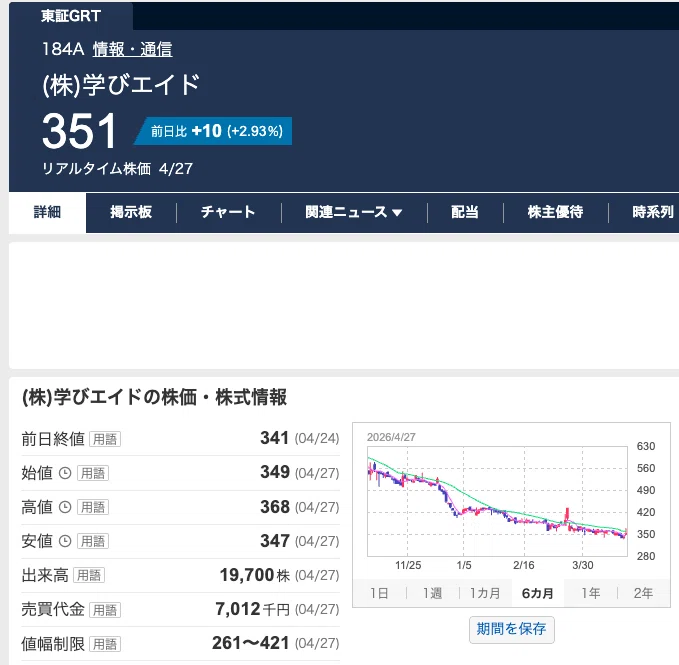Expand the 関連ニュース dropdown menu
The image size is (679, 665).
354,212
